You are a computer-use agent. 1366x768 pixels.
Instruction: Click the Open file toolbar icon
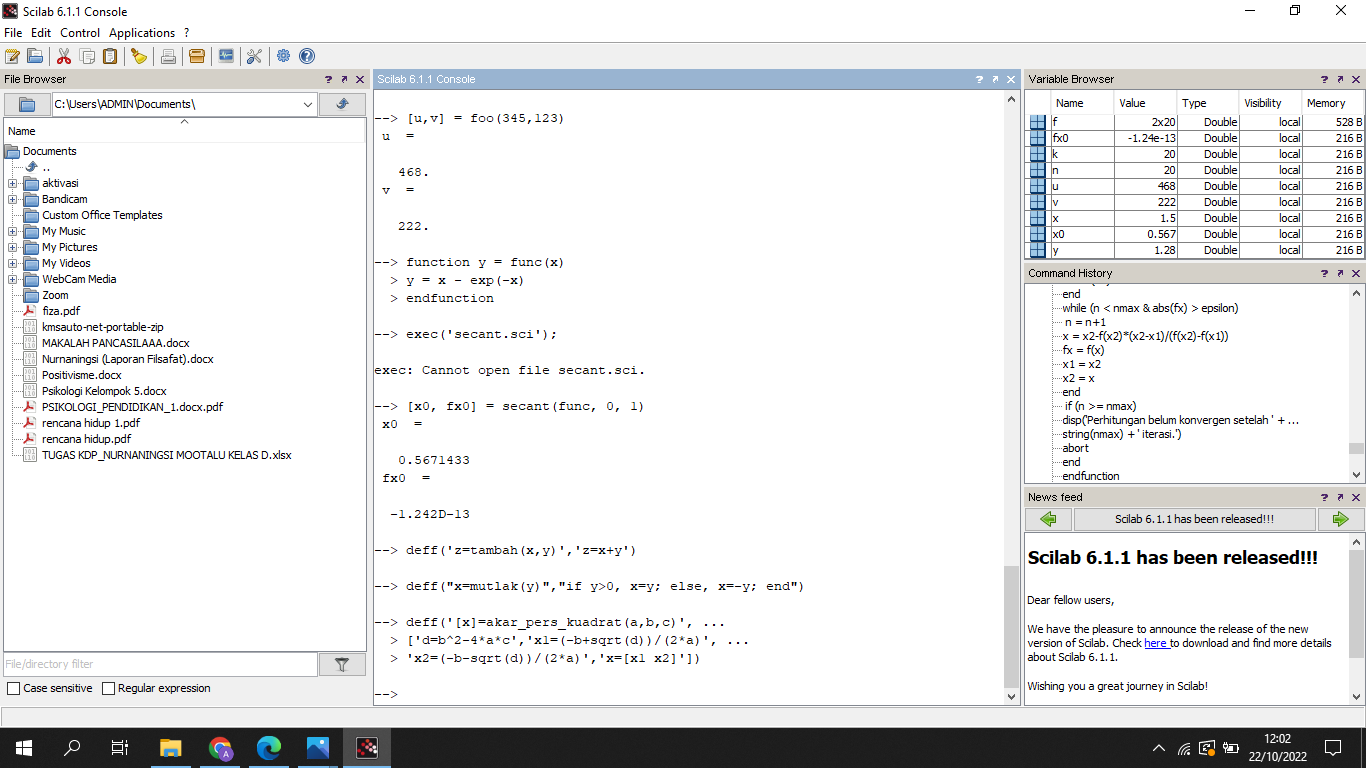(35, 56)
